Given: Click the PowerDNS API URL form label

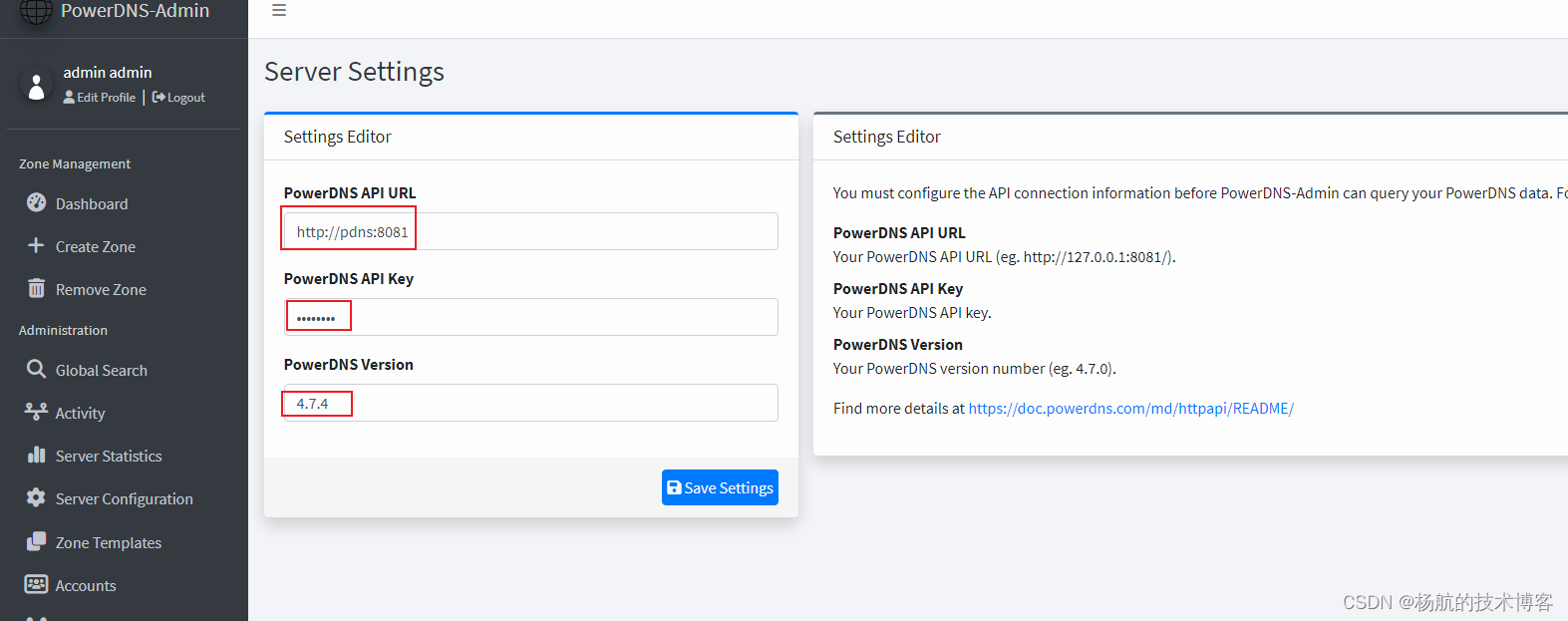Looking at the screenshot, I should click(350, 192).
